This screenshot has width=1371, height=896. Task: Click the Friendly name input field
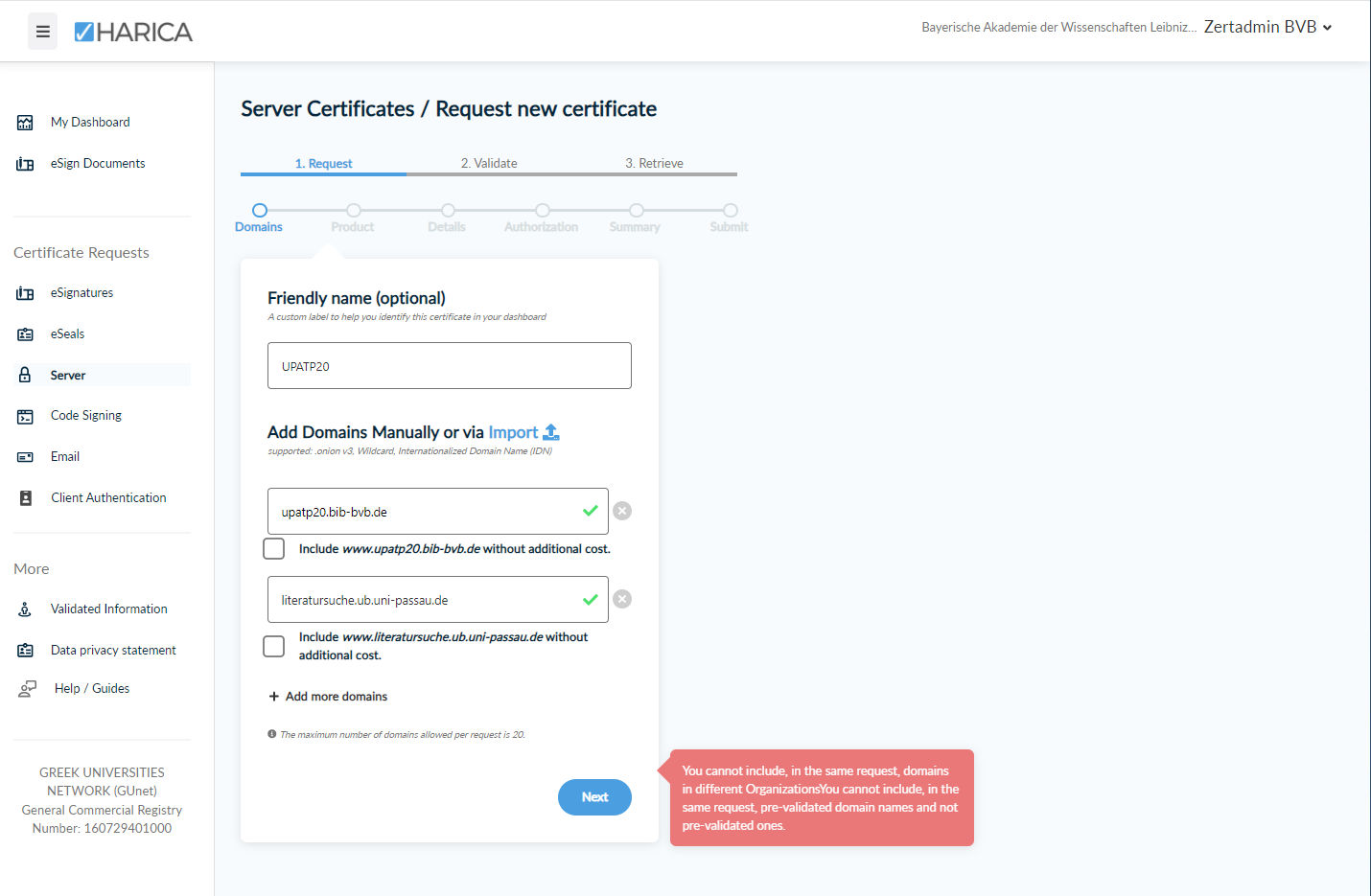449,366
